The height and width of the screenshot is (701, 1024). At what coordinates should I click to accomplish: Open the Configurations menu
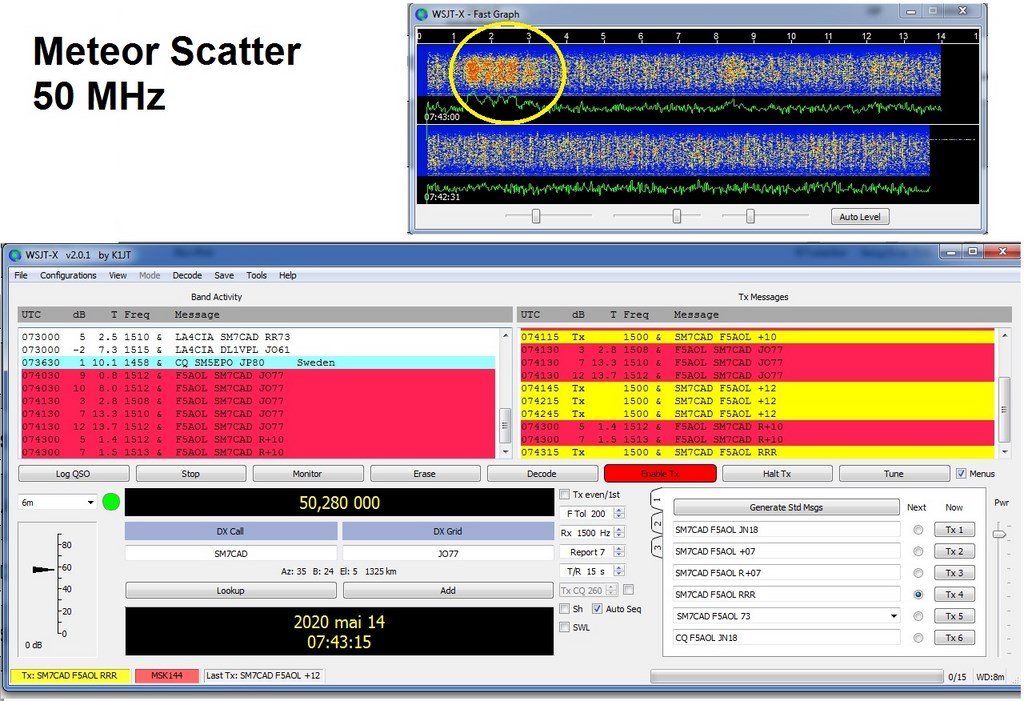point(68,275)
